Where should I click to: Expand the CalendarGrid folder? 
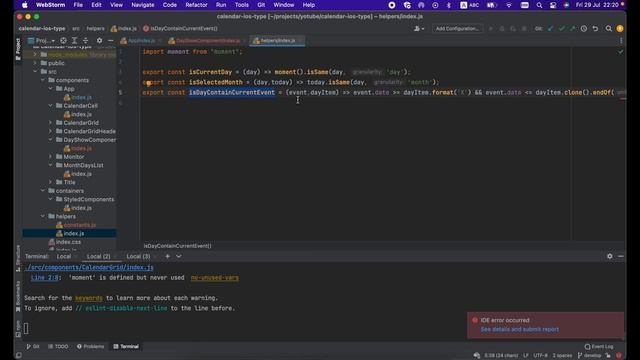51,122
